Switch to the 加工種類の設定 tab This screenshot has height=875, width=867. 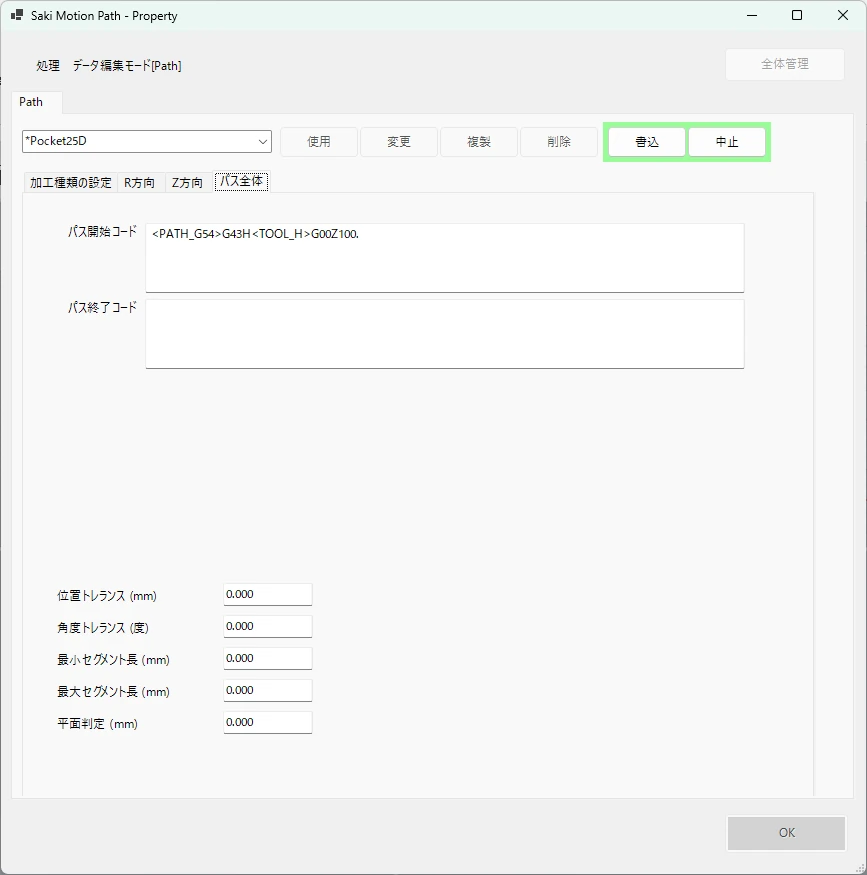(71, 182)
